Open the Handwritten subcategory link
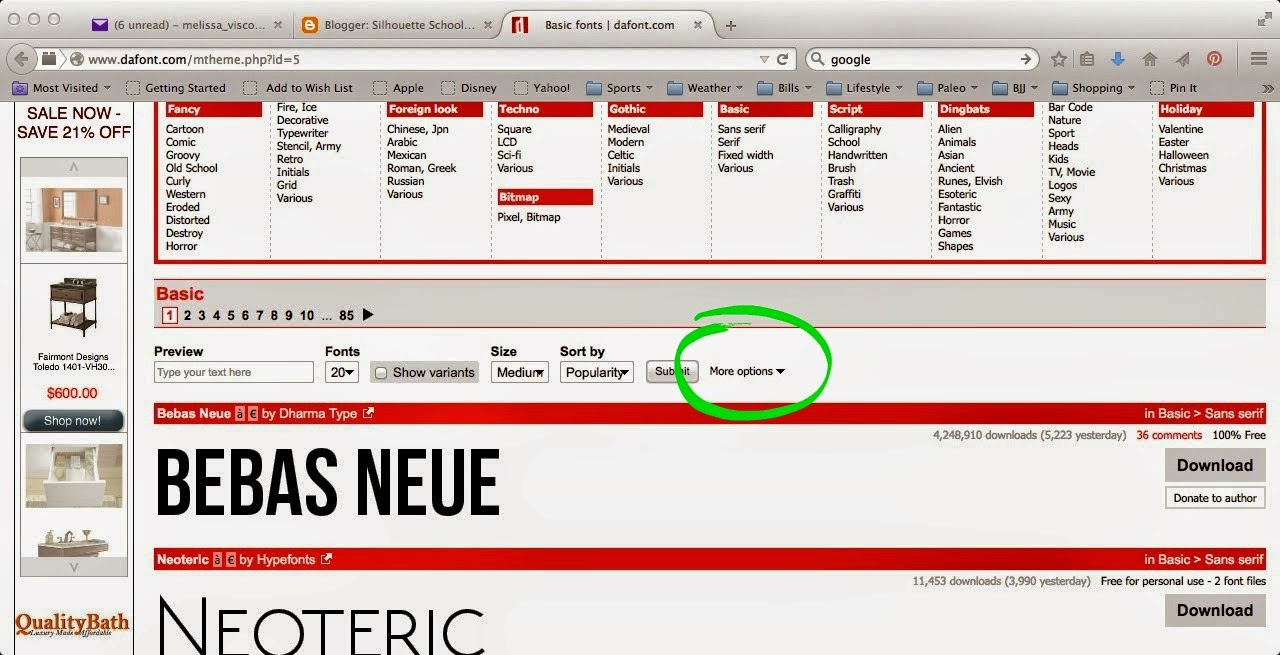Image resolution: width=1280 pixels, height=655 pixels. [x=857, y=155]
